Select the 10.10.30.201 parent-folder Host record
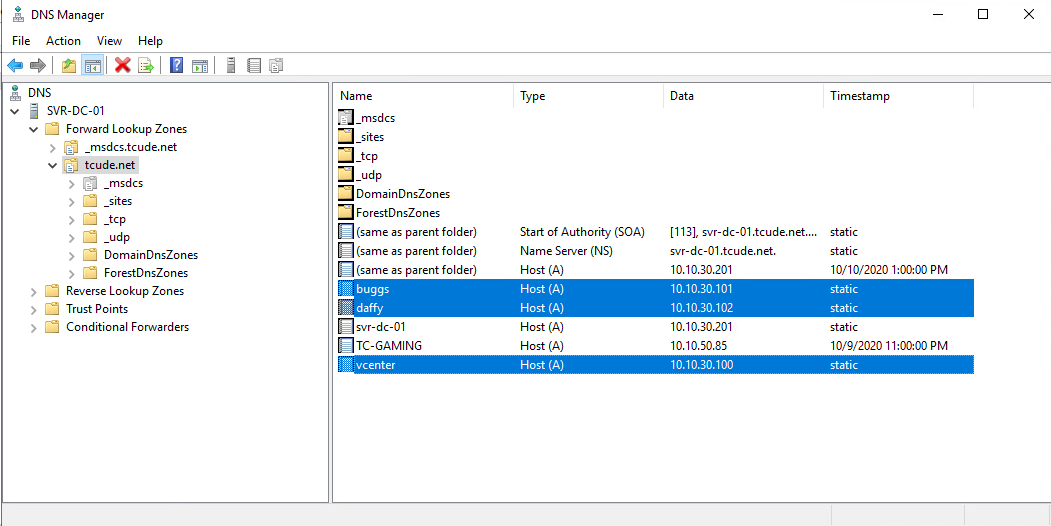The image size is (1051, 526). click(x=655, y=270)
